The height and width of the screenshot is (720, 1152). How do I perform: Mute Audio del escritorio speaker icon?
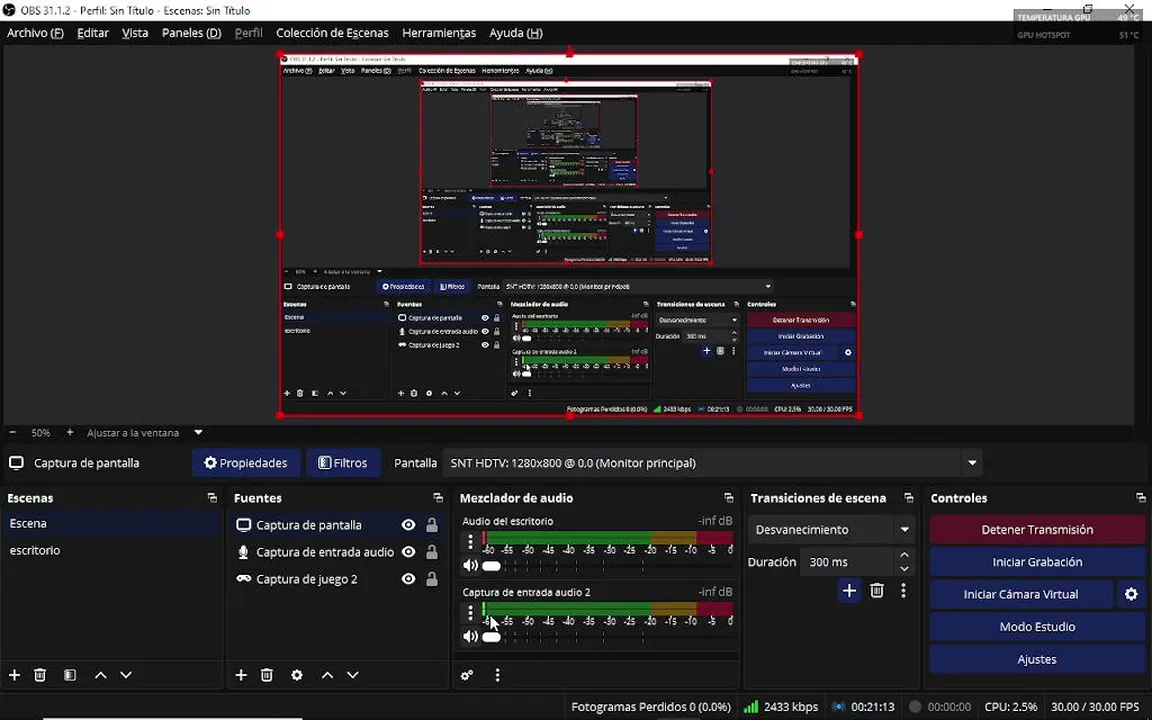[470, 566]
